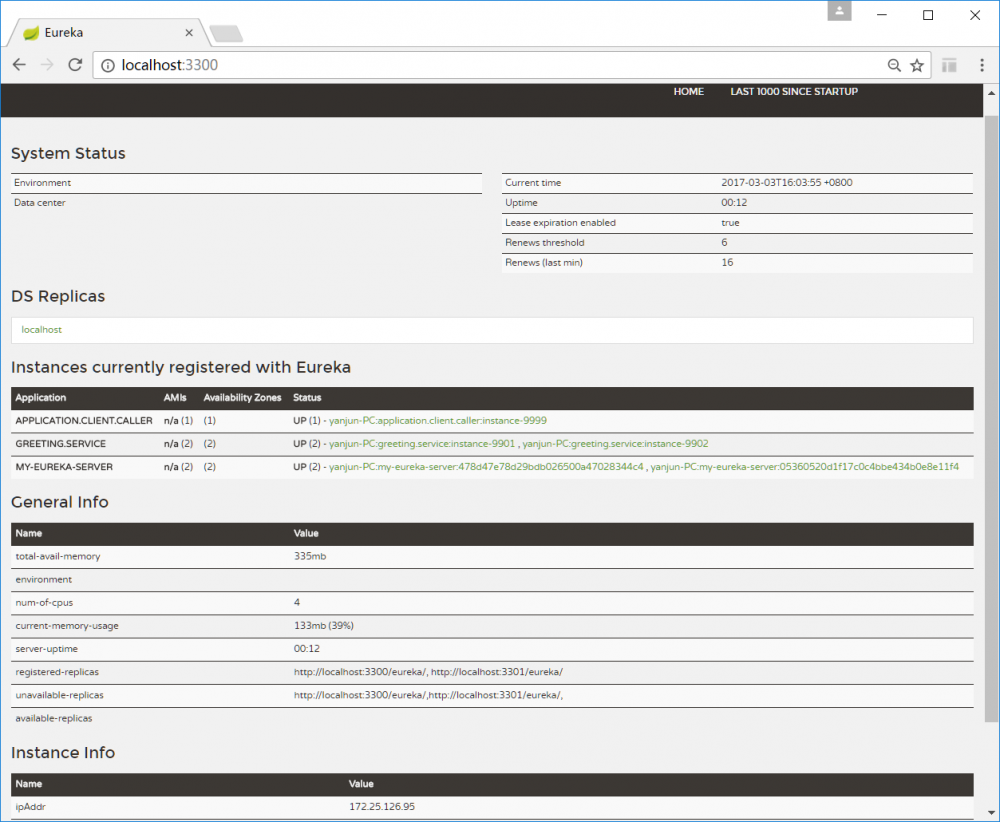The image size is (1000, 822).
Task: Click the Instance Info heading
Action: 63,752
